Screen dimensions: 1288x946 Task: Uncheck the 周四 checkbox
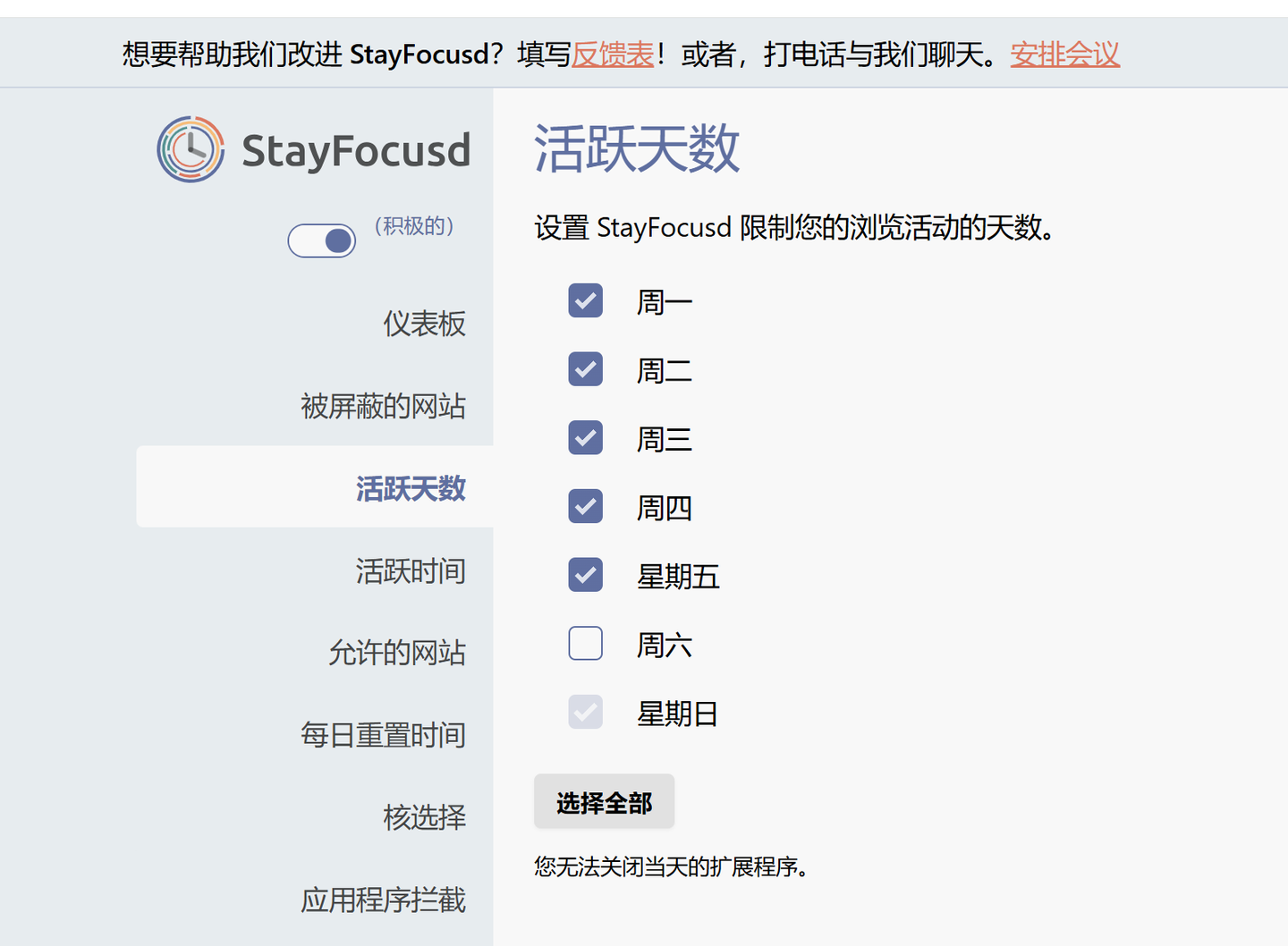(x=586, y=507)
